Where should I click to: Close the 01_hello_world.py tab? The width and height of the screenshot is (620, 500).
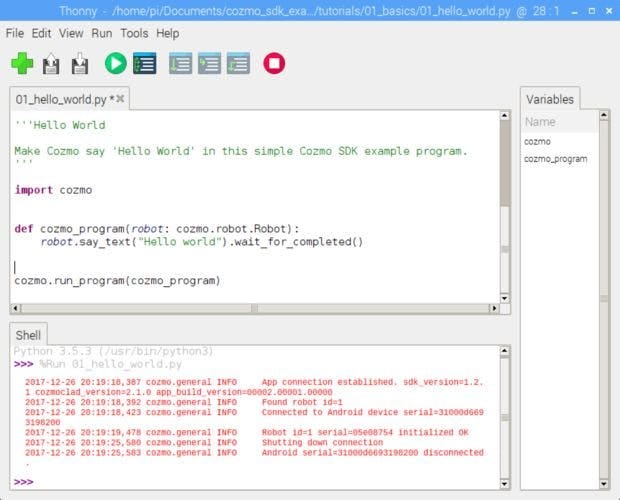[120, 98]
